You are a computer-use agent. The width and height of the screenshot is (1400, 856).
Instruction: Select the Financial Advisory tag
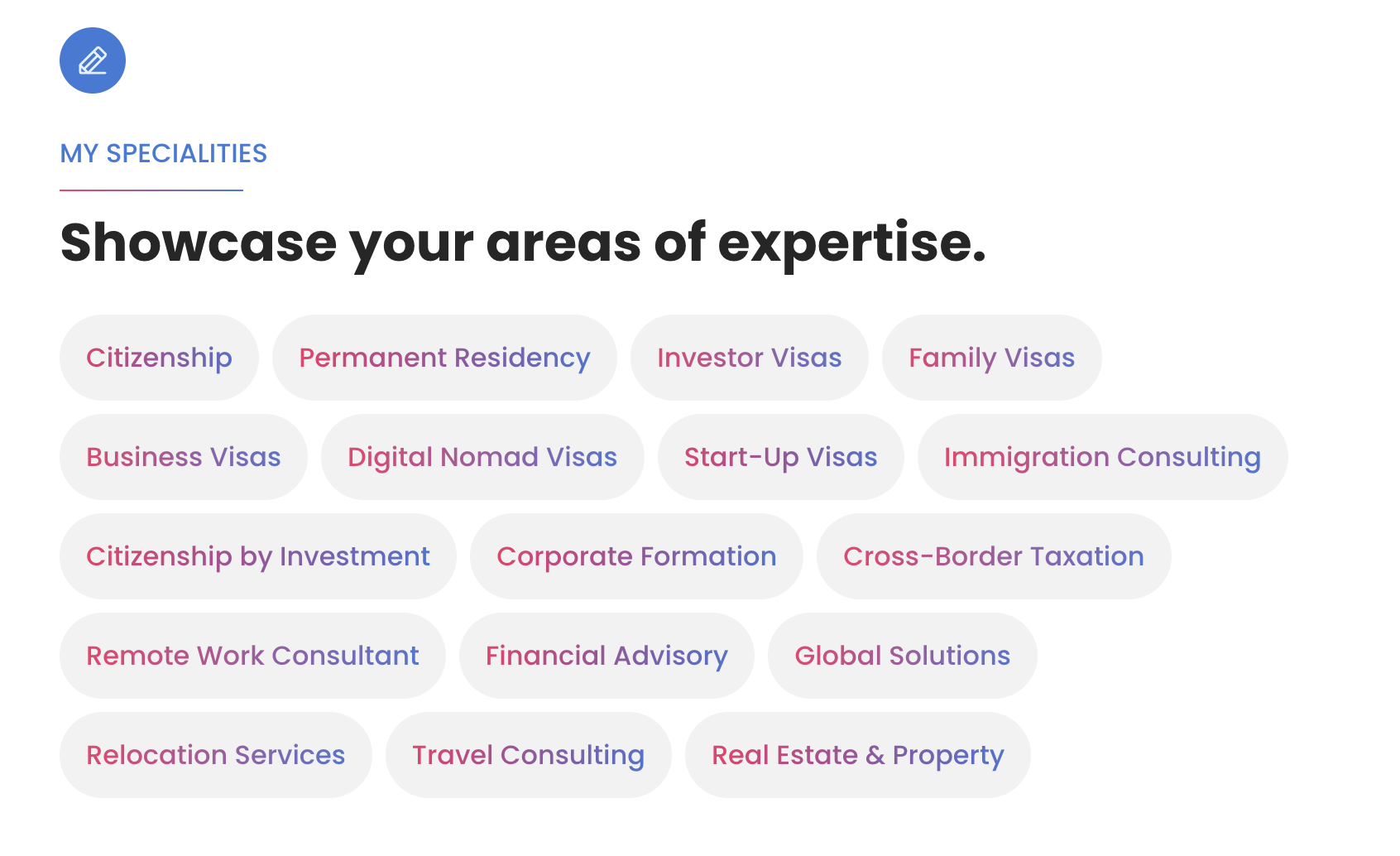tap(607, 656)
